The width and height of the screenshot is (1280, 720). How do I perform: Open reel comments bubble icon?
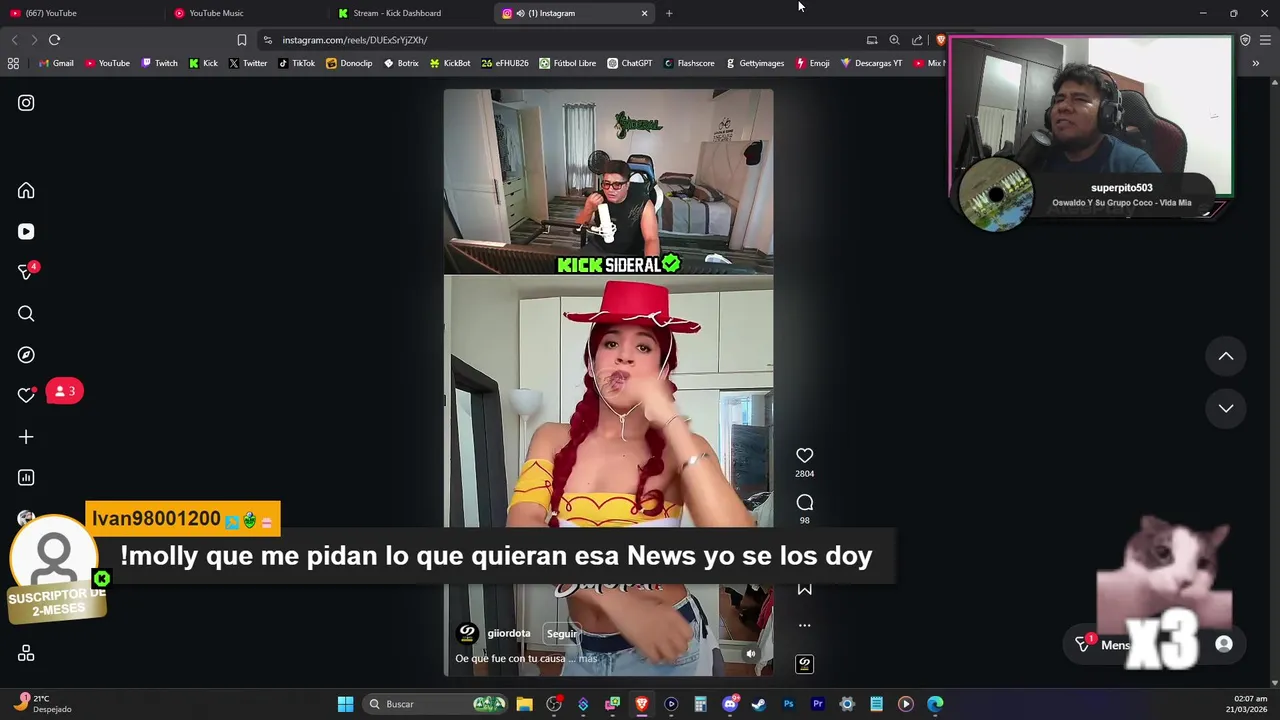point(804,503)
